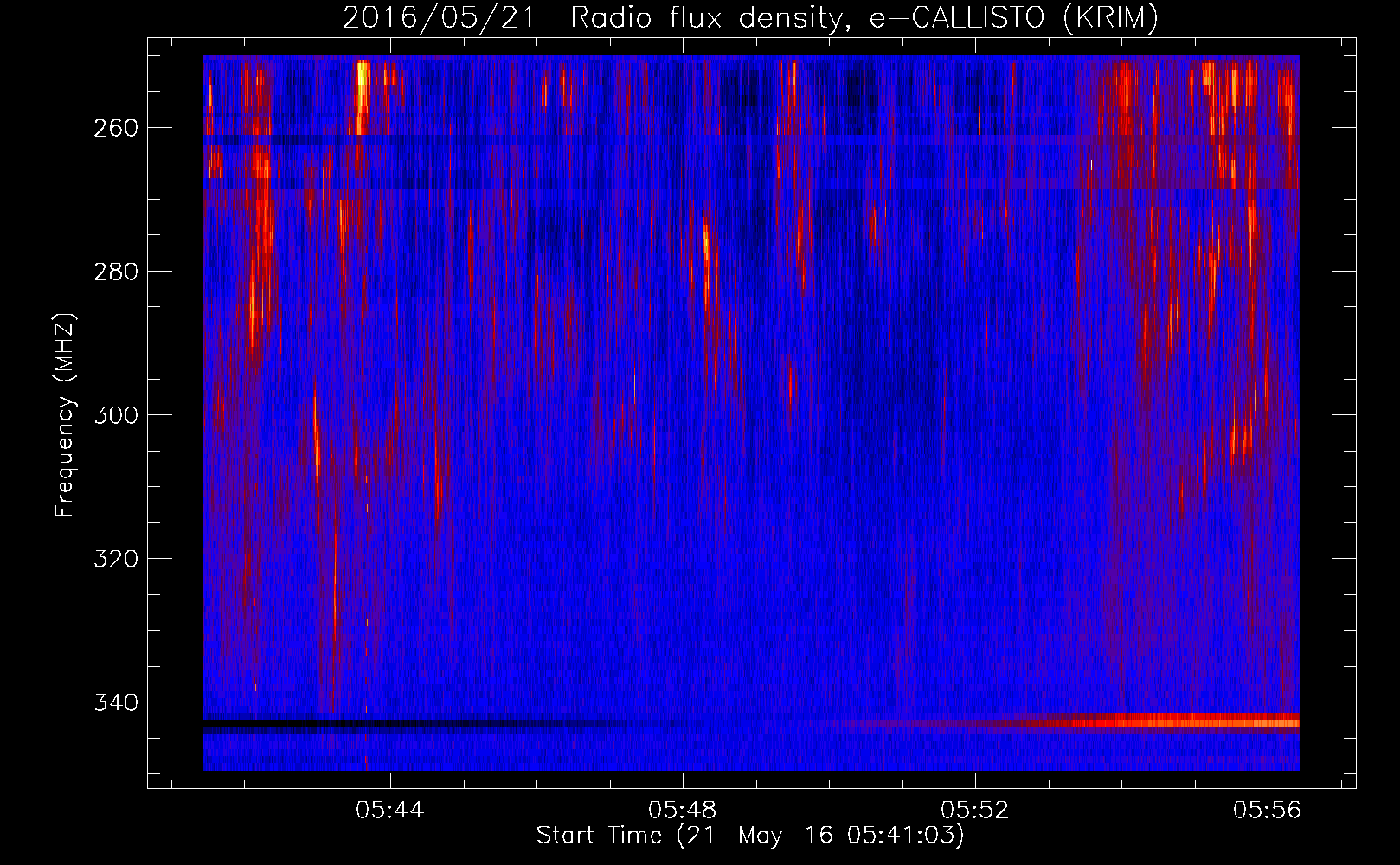The width and height of the screenshot is (1400, 865).
Task: Click the 340 frequency tick label
Action: pos(115,702)
